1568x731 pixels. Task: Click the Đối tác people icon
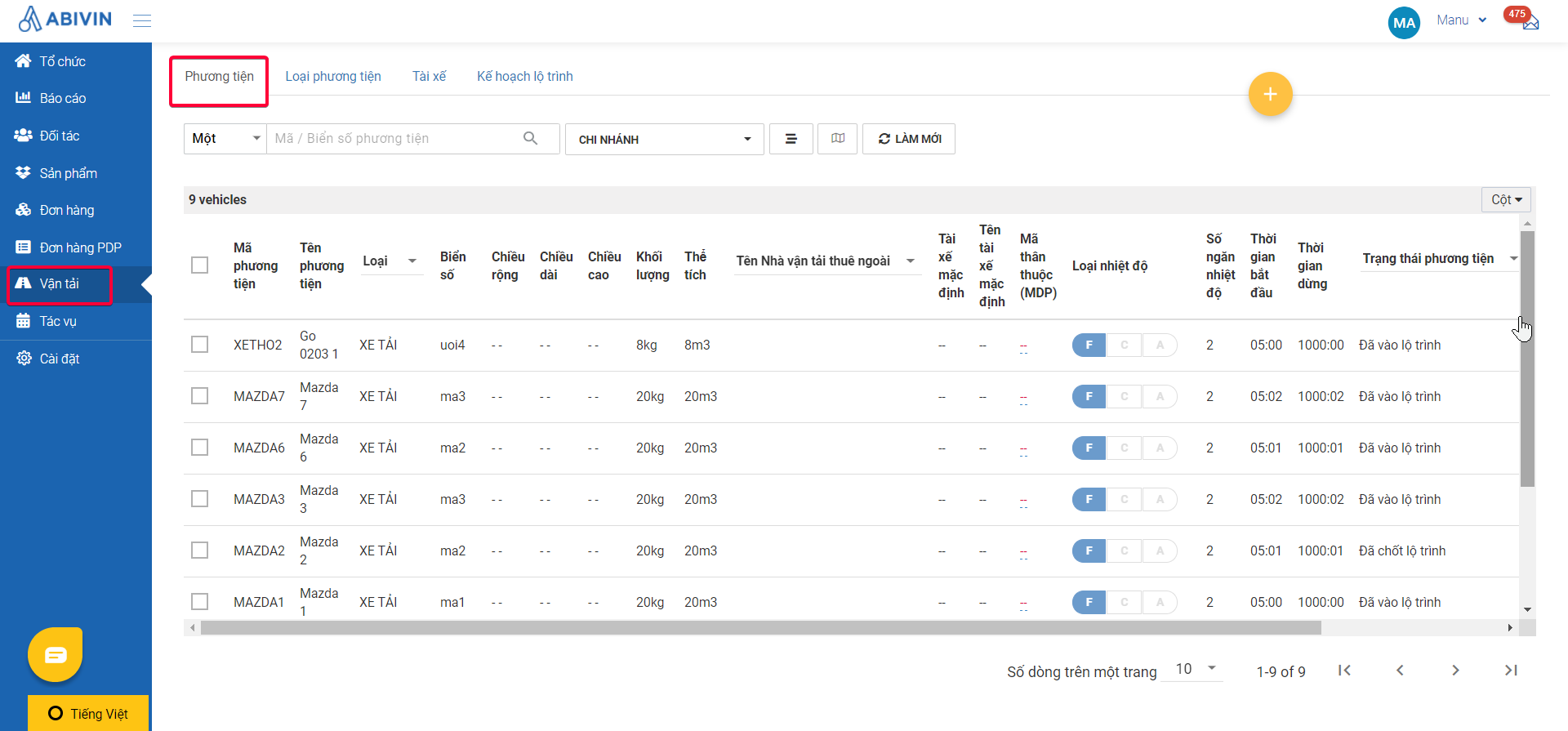coord(24,136)
